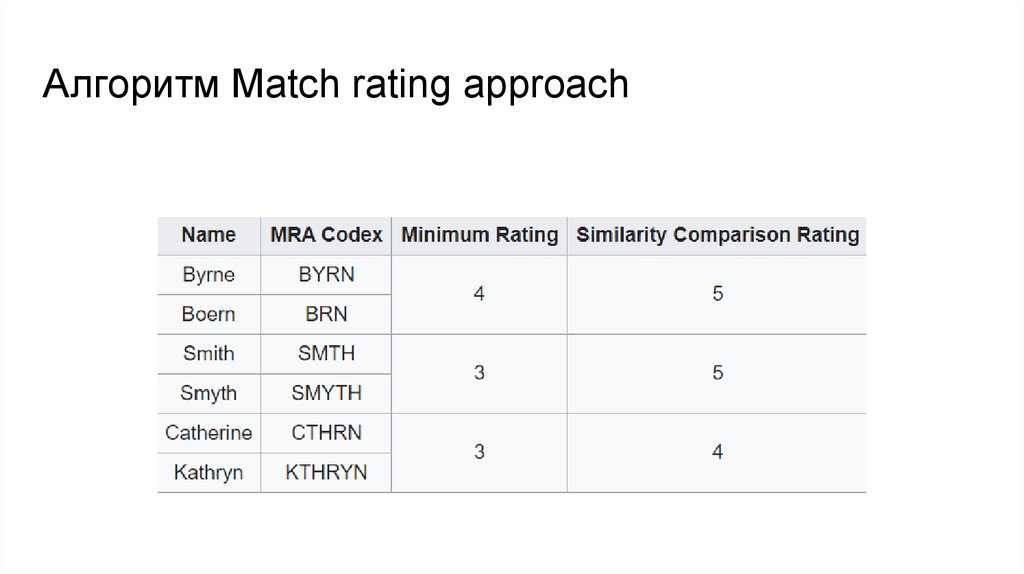This screenshot has width=1024, height=574.
Task: Click similarity rating 4 for Catherine/Kathryn
Action: pos(717,453)
